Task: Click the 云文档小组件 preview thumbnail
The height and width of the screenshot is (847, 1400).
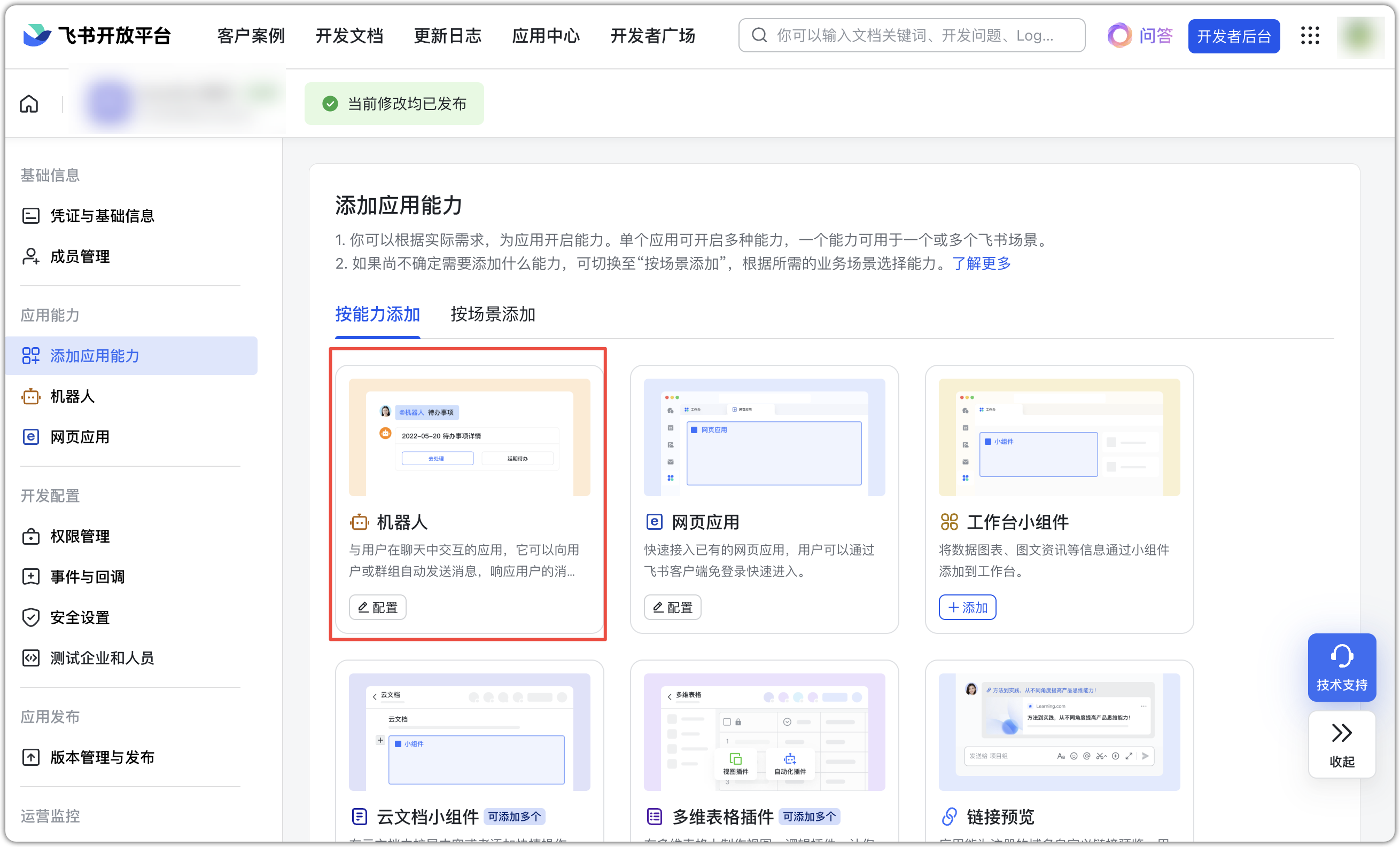Action: point(469,731)
